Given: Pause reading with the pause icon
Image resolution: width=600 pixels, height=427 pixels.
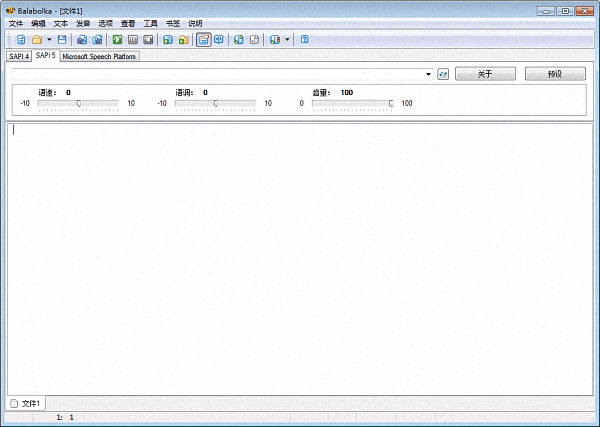Looking at the screenshot, I should [x=133, y=39].
